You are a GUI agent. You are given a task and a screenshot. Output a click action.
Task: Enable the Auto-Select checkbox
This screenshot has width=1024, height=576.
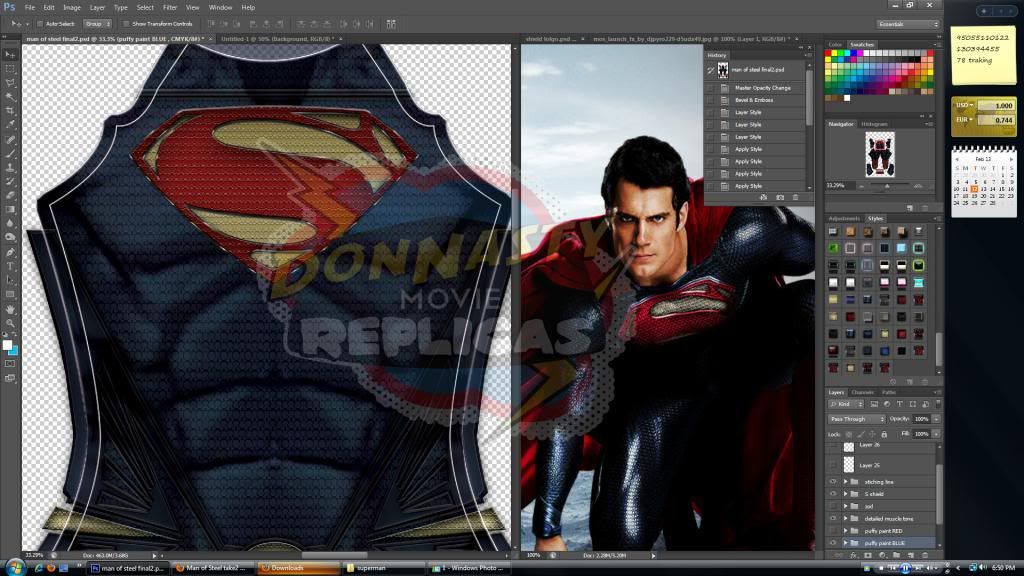point(40,24)
